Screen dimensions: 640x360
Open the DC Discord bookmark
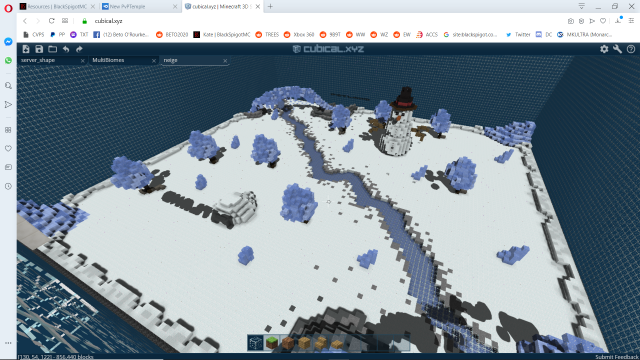click(x=544, y=35)
